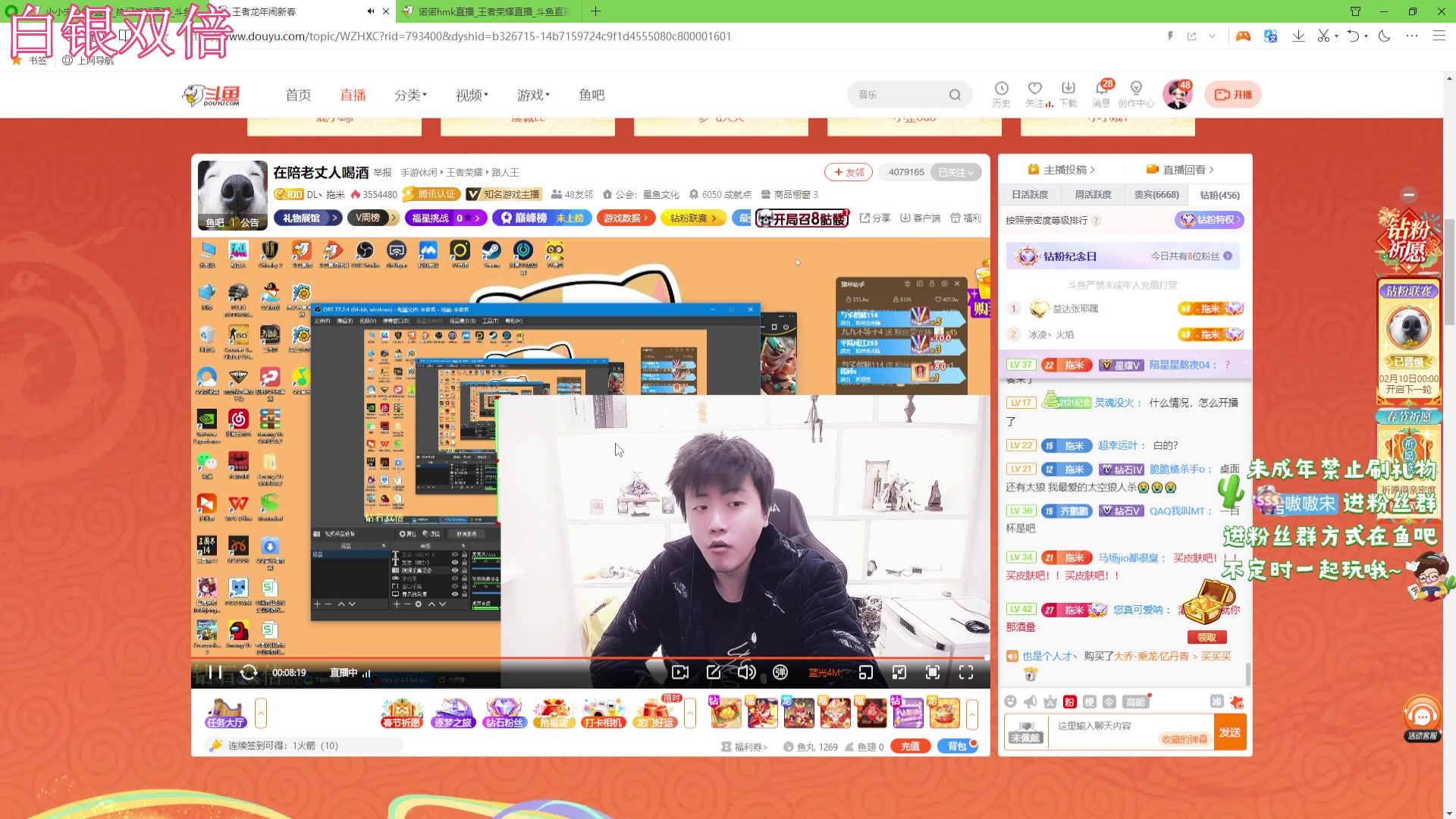This screenshot has width=1456, height=819.
Task: Click the Douyu fish logo in the header
Action: point(210,94)
